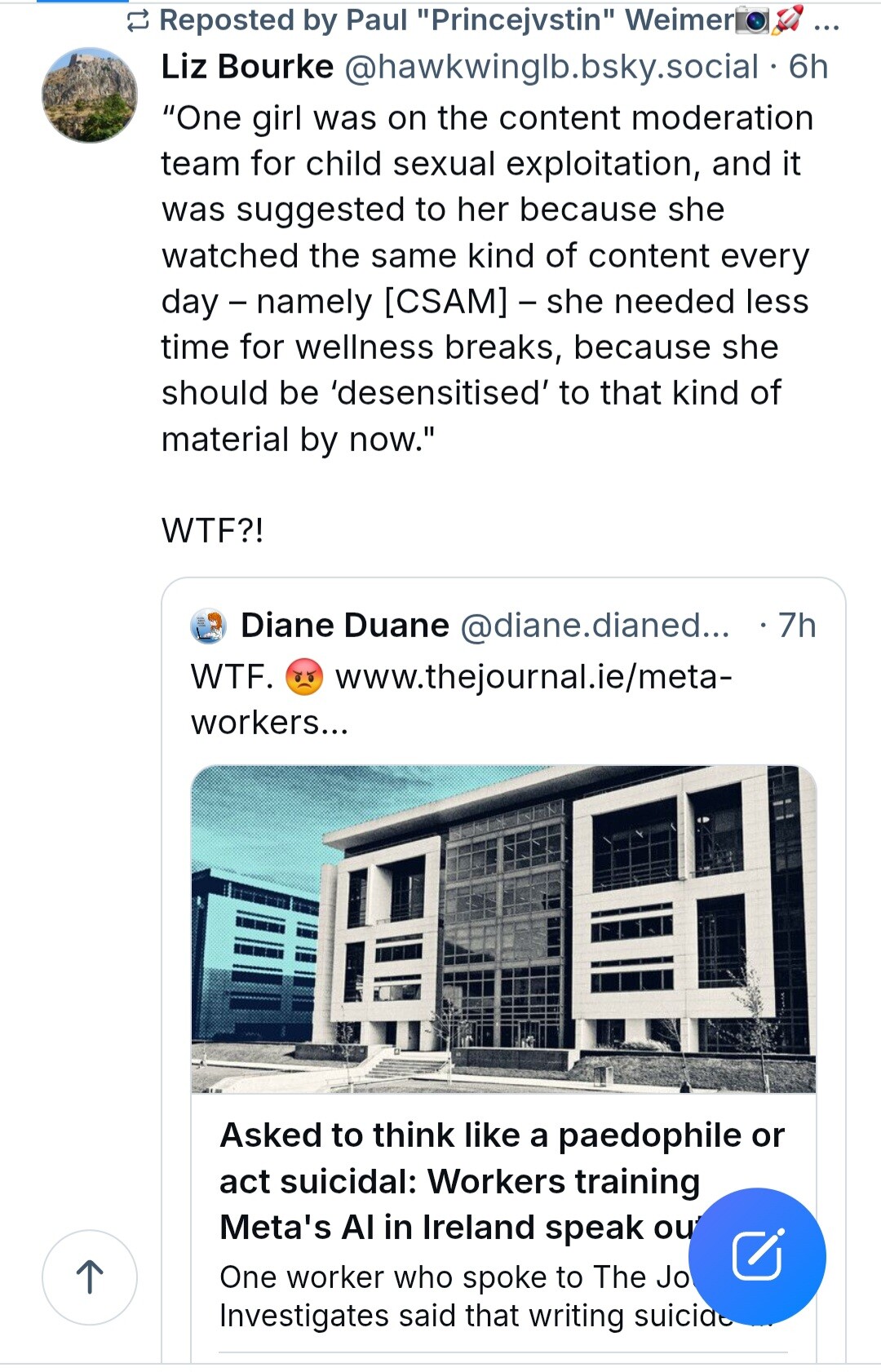Tap the scroll-to-top arrow button
The height and width of the screenshot is (1372, 881).
(90, 1277)
